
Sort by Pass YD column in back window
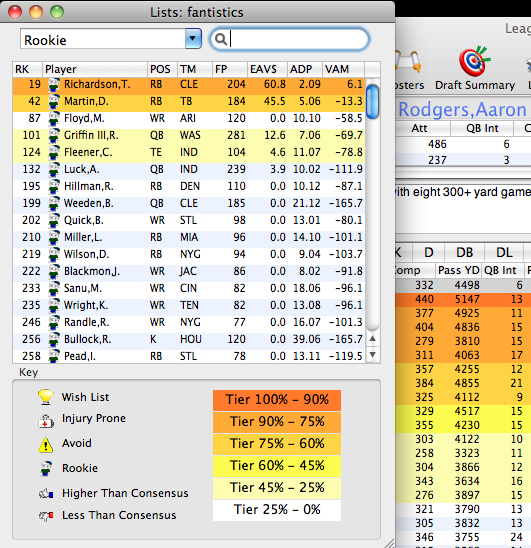[x=458, y=270]
